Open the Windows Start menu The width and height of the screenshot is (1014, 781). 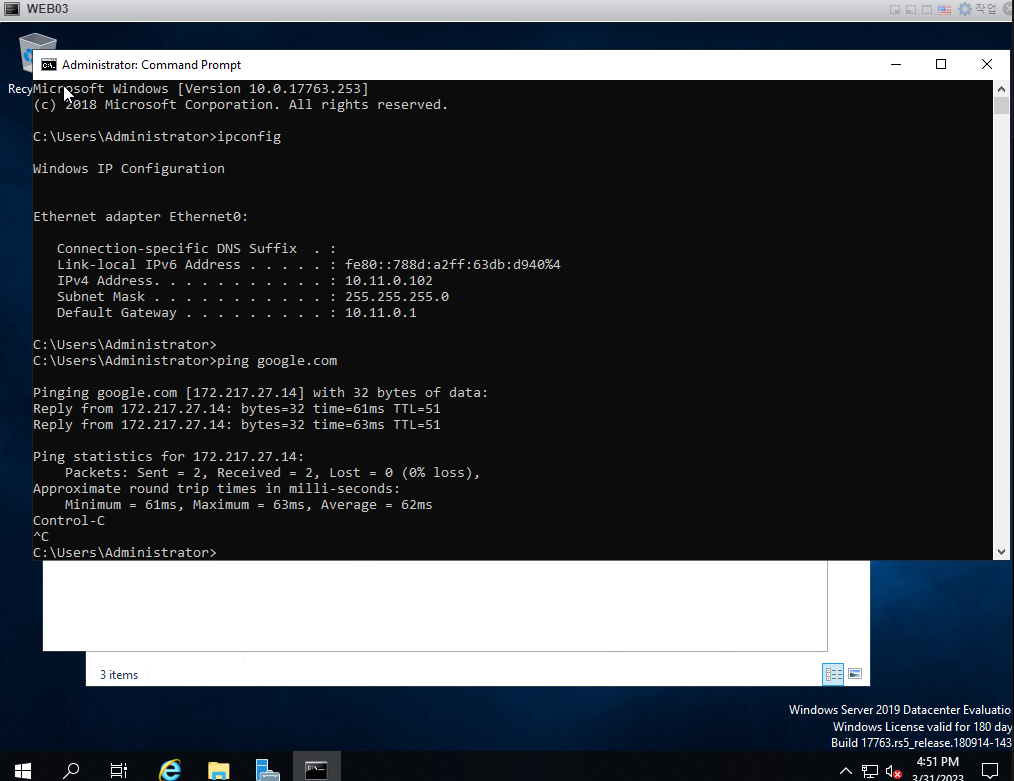pyautogui.click(x=23, y=769)
